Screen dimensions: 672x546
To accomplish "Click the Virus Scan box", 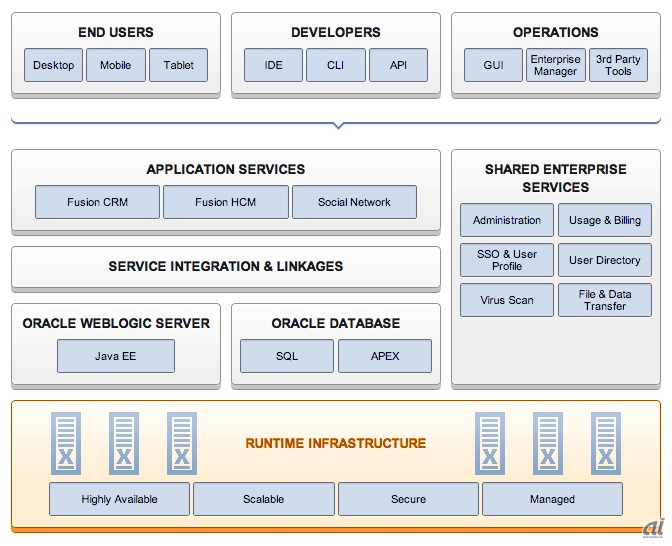I will (507, 300).
